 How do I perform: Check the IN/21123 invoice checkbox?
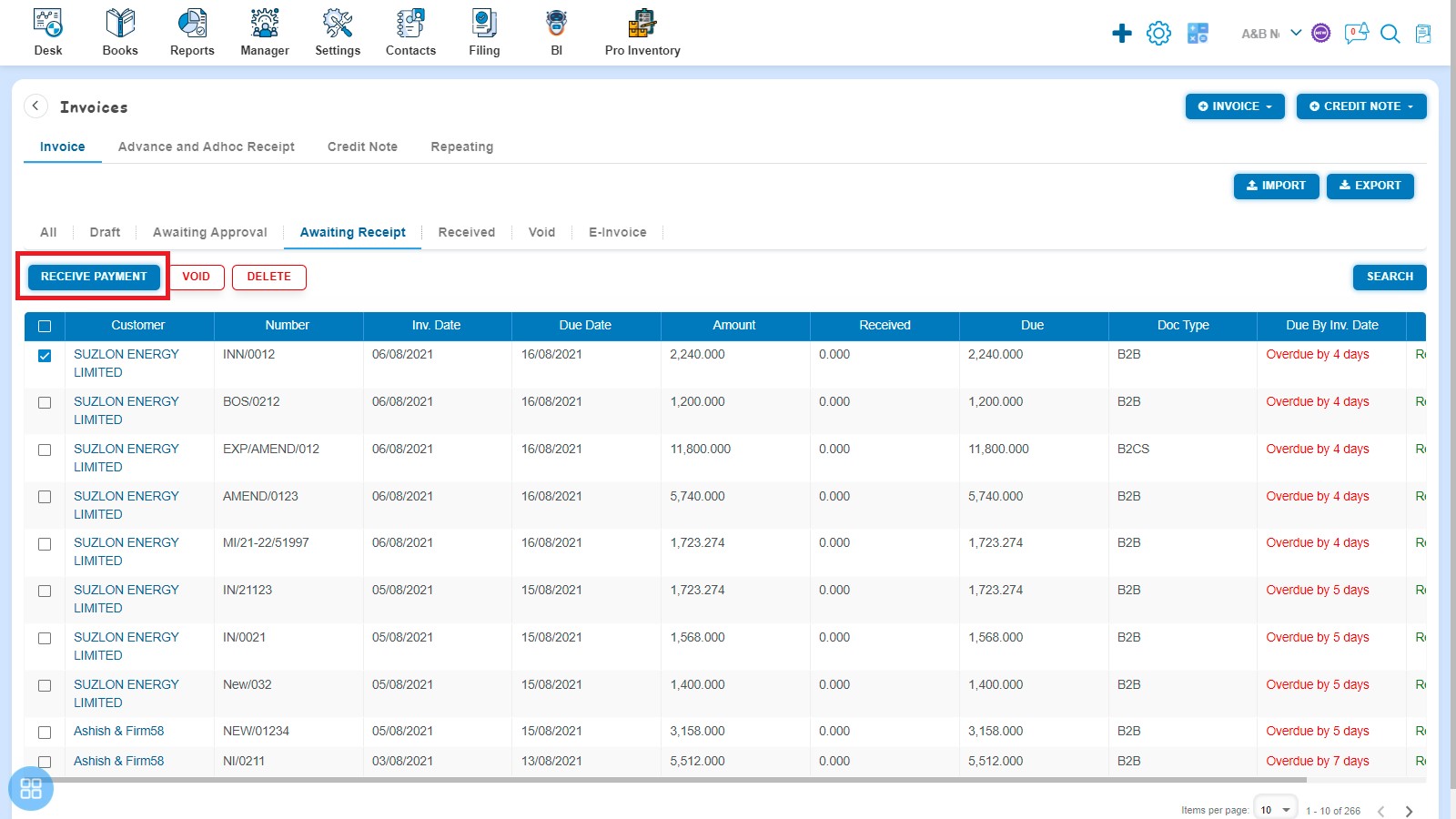45,591
